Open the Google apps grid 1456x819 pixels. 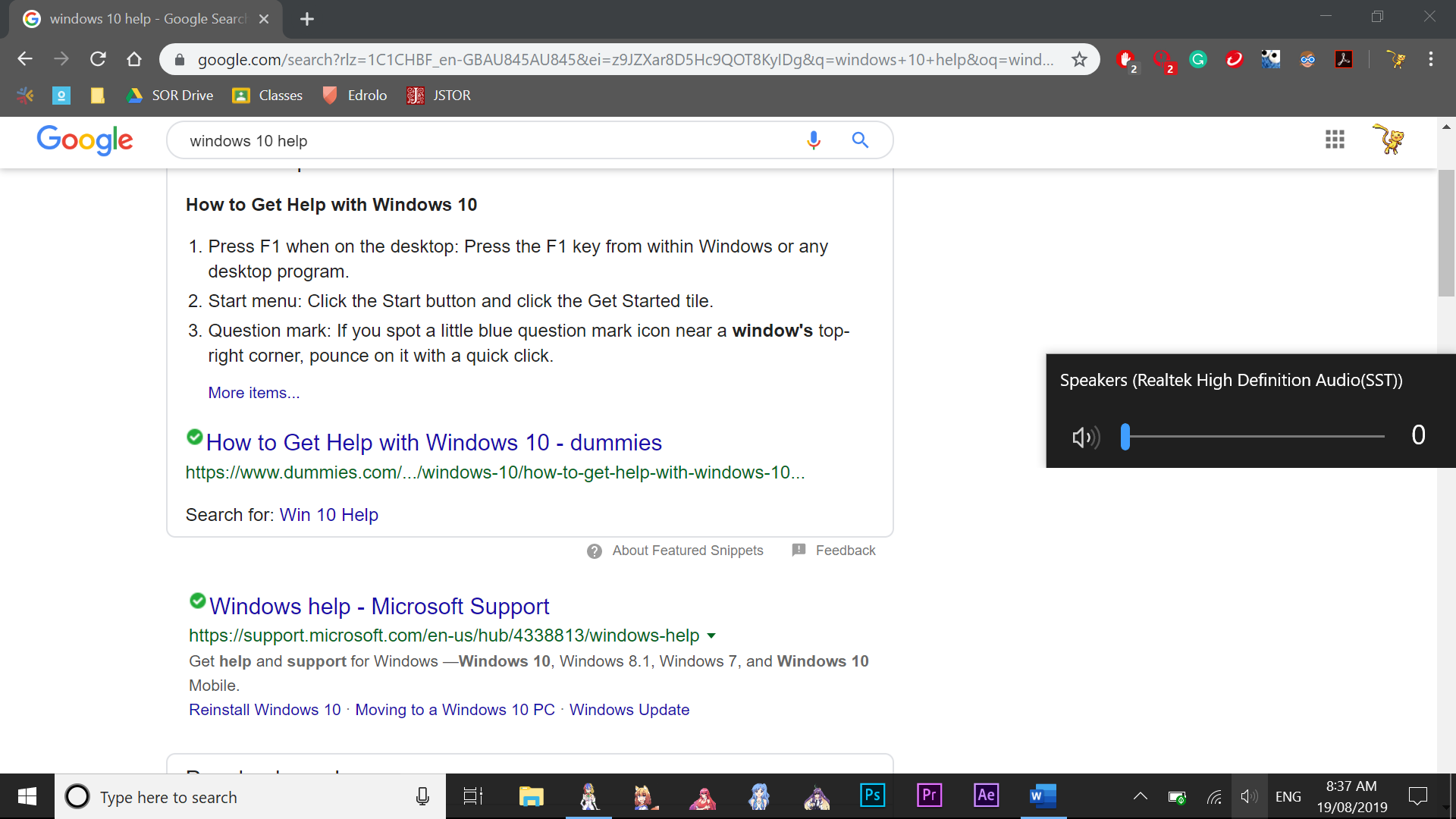click(1335, 140)
